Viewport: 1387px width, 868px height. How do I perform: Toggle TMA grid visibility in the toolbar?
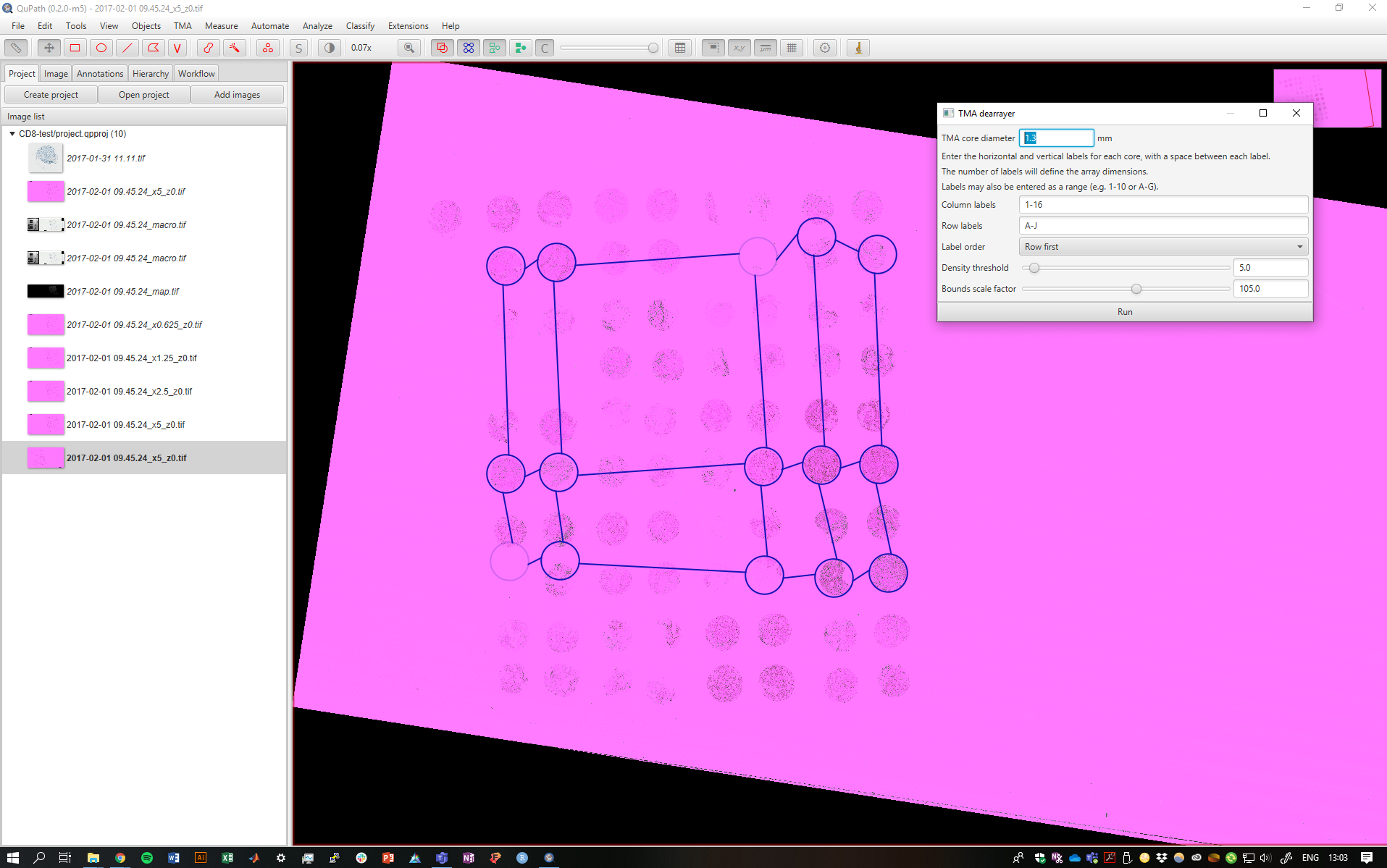click(x=469, y=48)
